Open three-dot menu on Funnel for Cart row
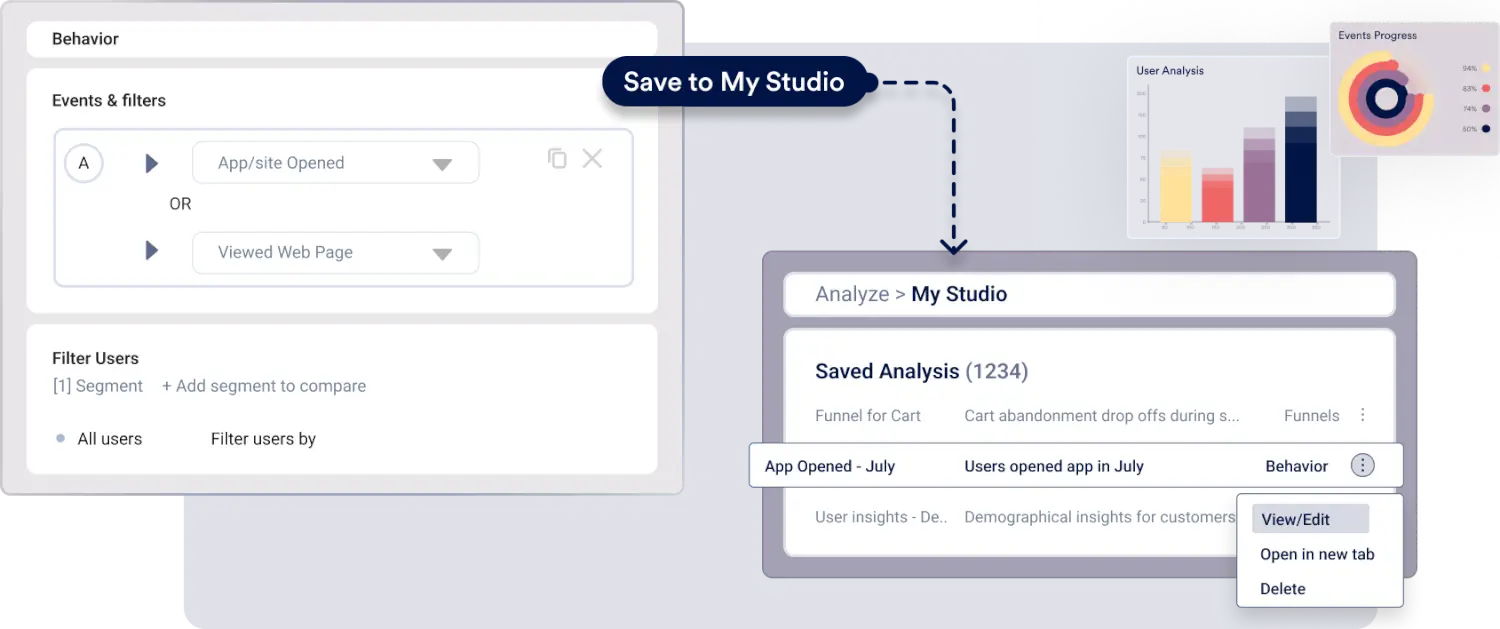The height and width of the screenshot is (629, 1500). click(1362, 415)
